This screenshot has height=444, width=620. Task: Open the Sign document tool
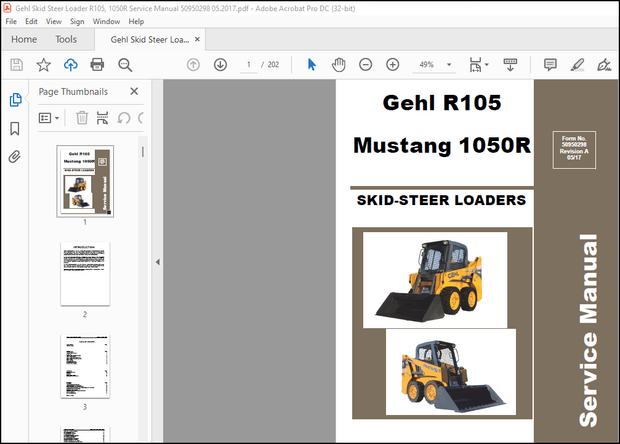[x=604, y=64]
